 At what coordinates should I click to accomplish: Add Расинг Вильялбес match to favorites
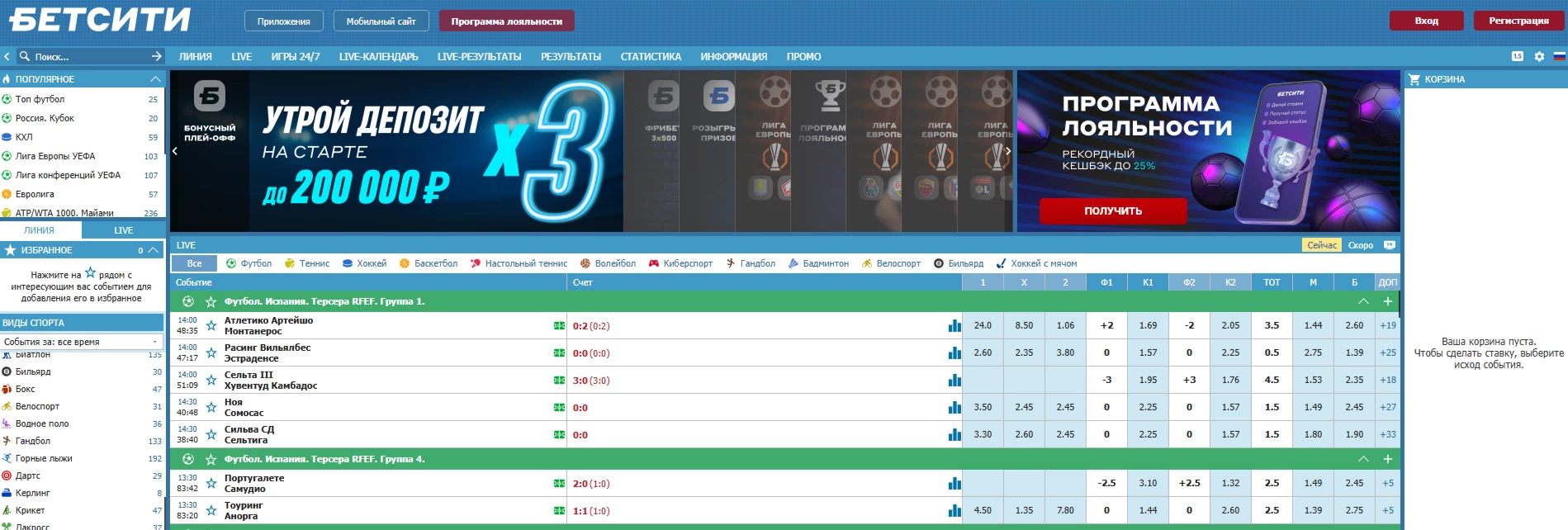point(211,353)
